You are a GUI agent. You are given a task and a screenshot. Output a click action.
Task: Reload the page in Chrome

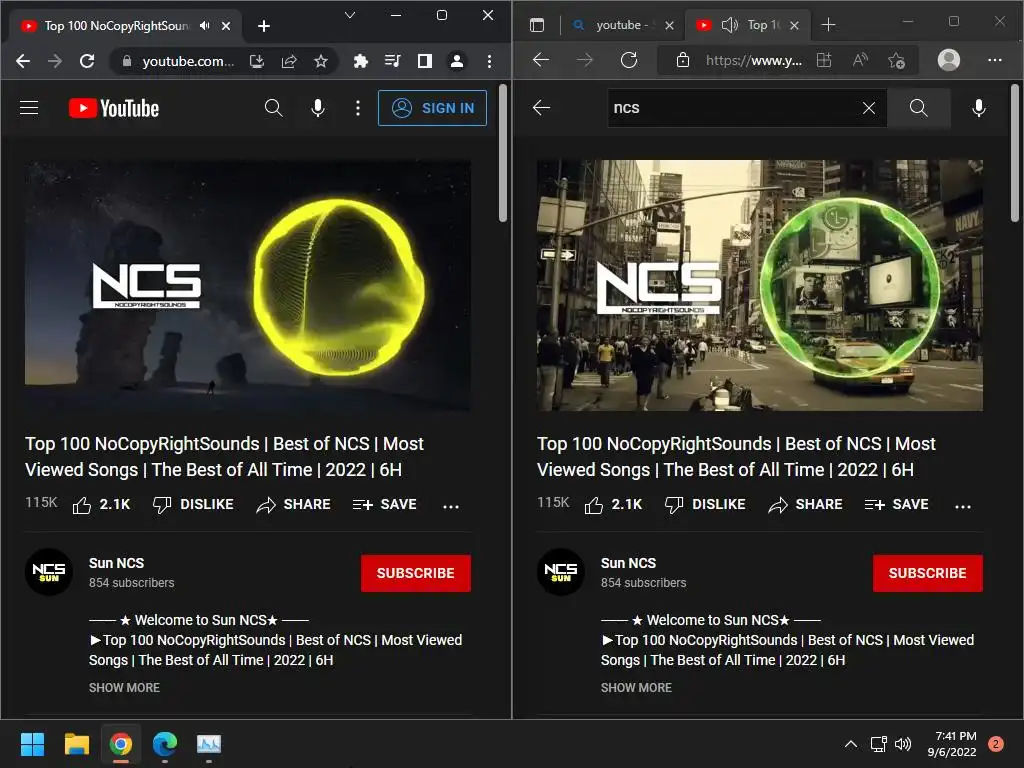tap(87, 61)
